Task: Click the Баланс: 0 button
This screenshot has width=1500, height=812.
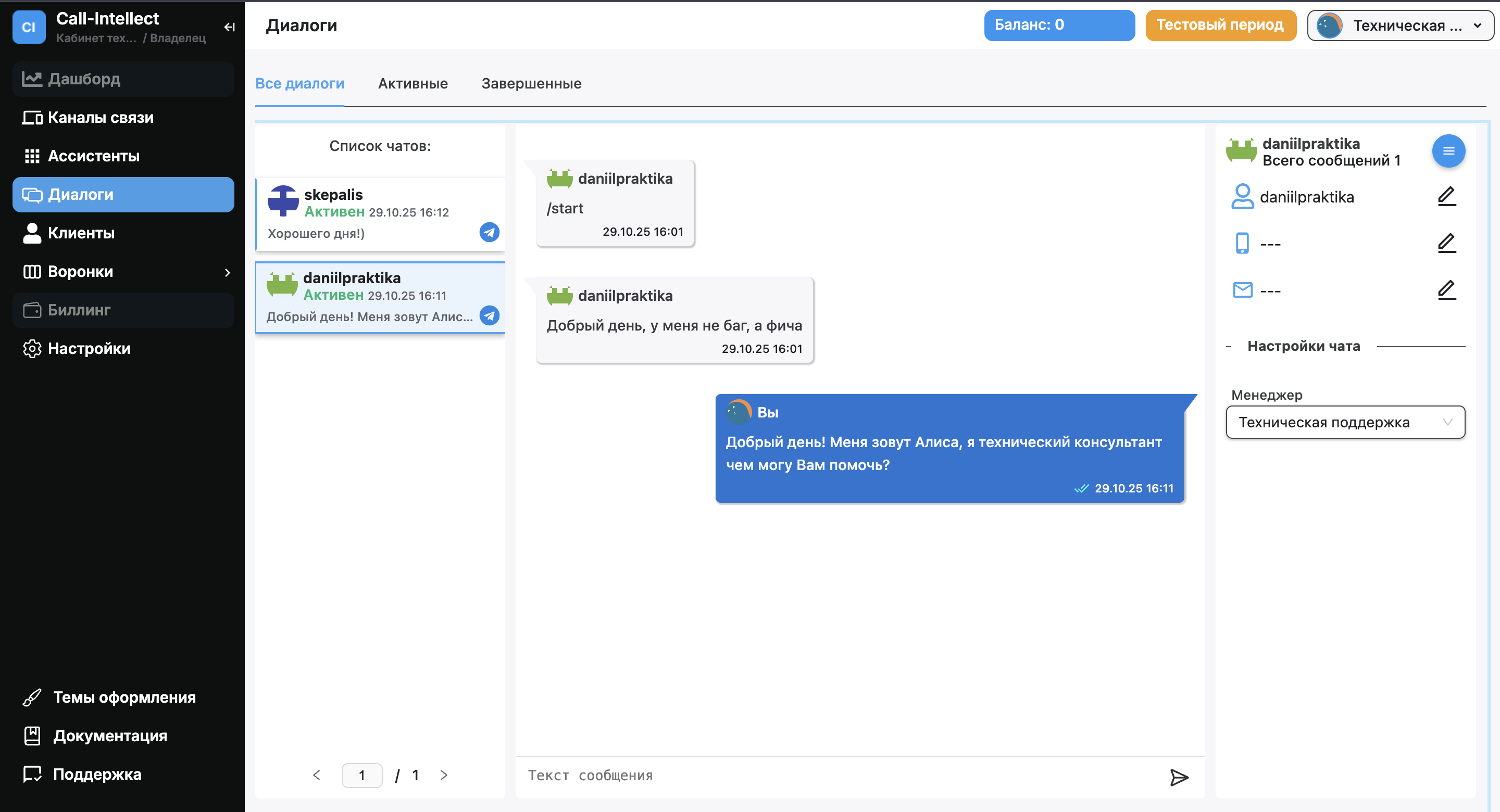Action: (1059, 25)
